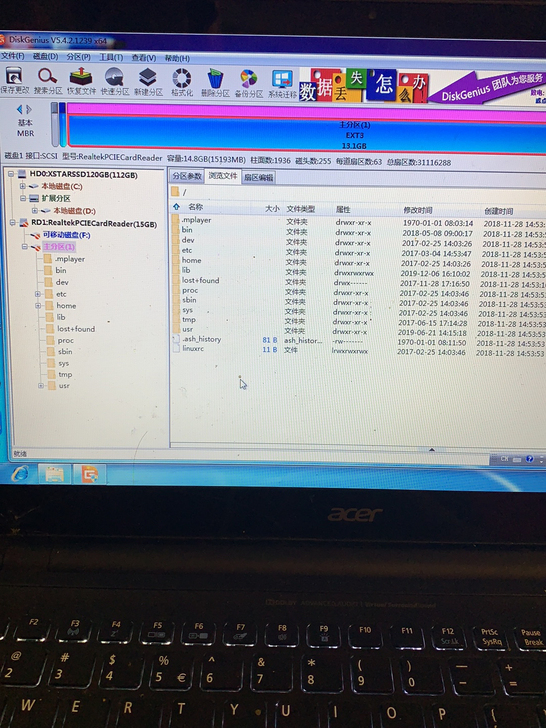Switch to the 扇区编辑 tab
The image size is (546, 728).
click(x=259, y=177)
